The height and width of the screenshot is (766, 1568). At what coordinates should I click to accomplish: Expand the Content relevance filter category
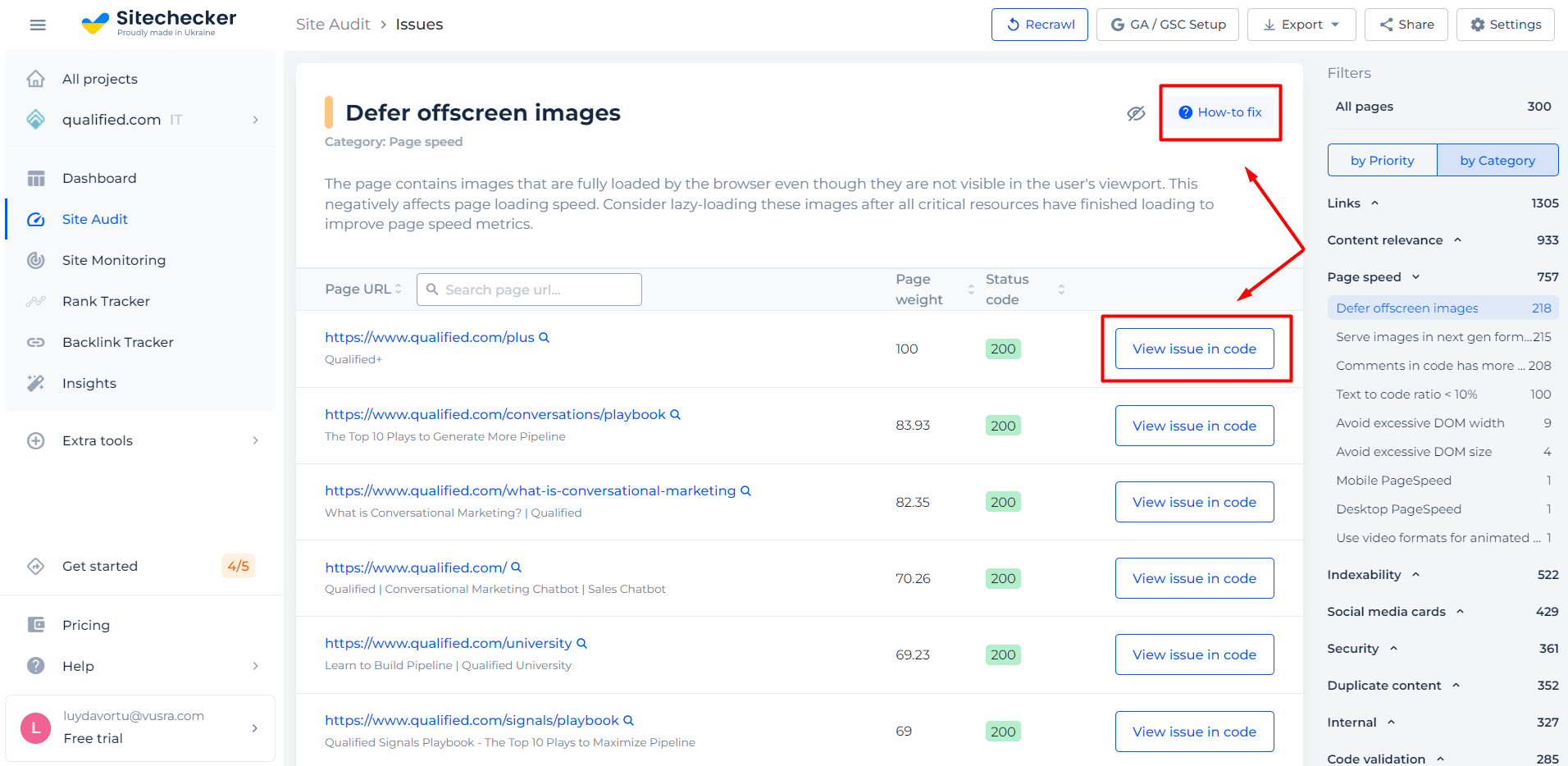(x=1458, y=240)
